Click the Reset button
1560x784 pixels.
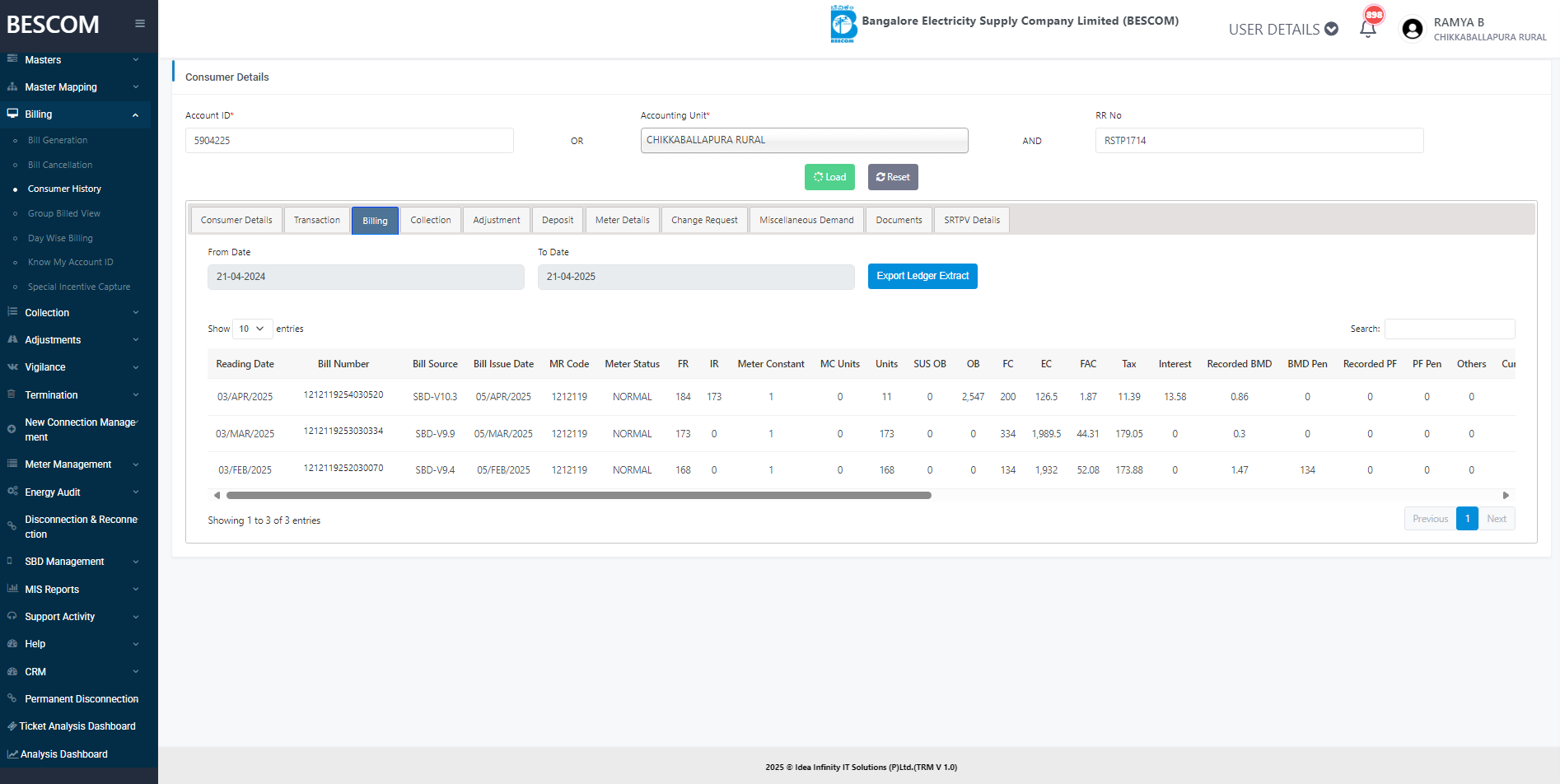(893, 177)
